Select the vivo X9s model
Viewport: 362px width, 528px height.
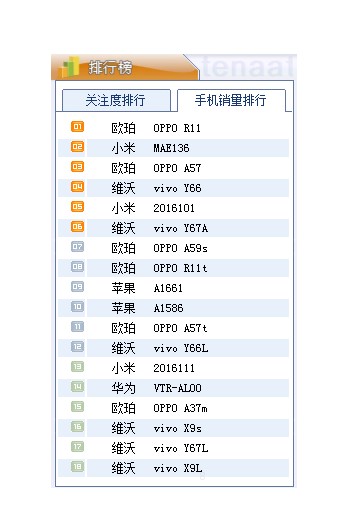pyautogui.click(x=177, y=428)
